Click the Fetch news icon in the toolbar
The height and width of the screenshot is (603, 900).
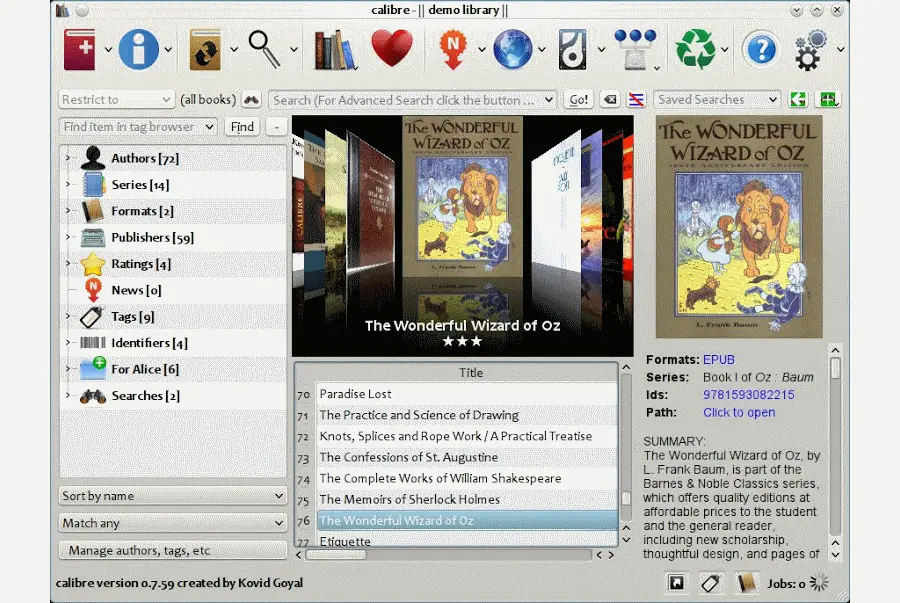pyautogui.click(x=453, y=49)
